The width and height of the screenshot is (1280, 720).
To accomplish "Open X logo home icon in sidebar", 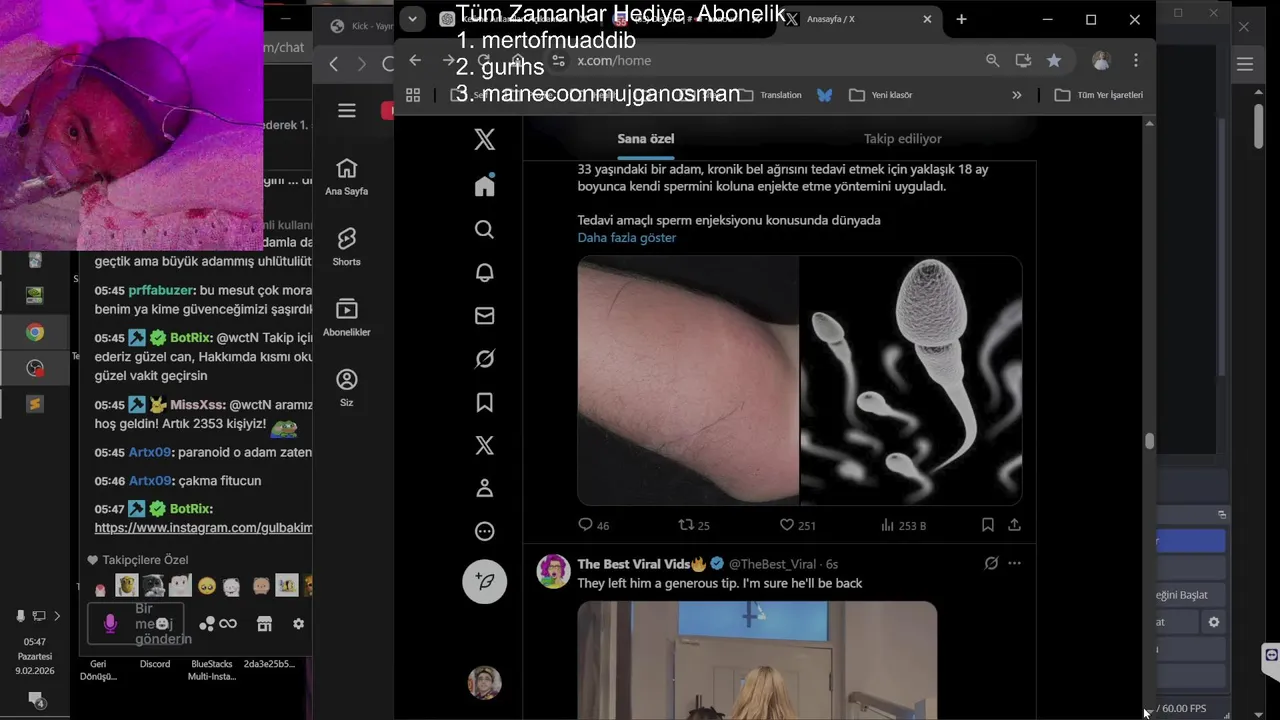I will tap(484, 140).
